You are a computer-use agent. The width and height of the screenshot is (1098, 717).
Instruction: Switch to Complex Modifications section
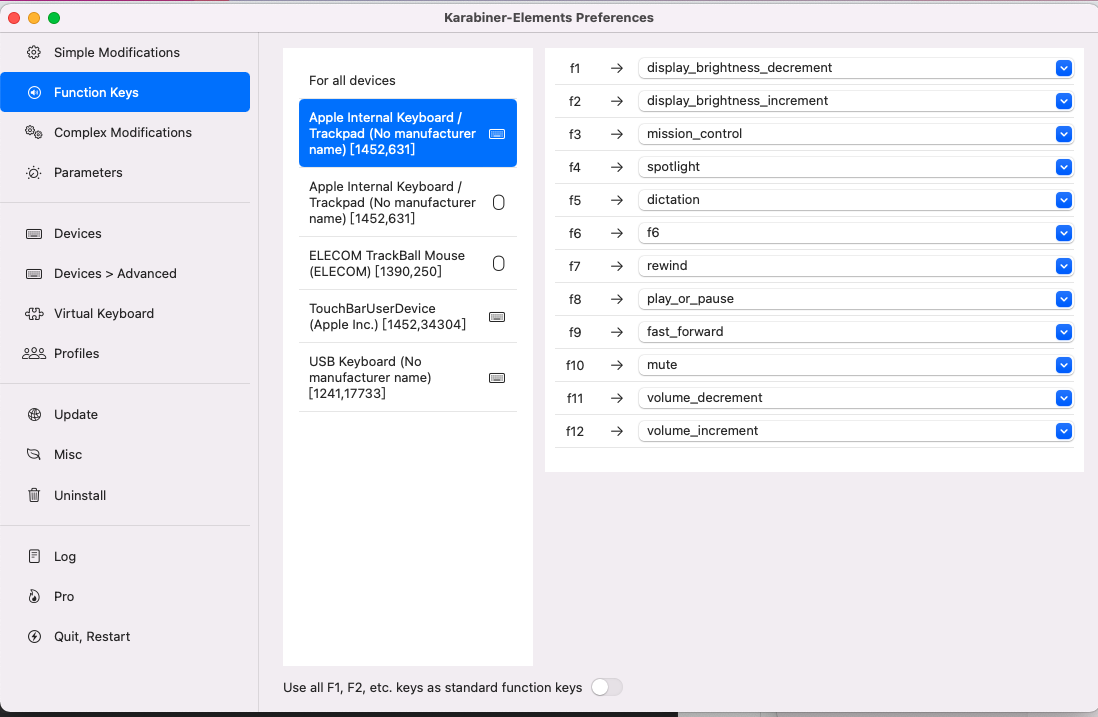125,132
